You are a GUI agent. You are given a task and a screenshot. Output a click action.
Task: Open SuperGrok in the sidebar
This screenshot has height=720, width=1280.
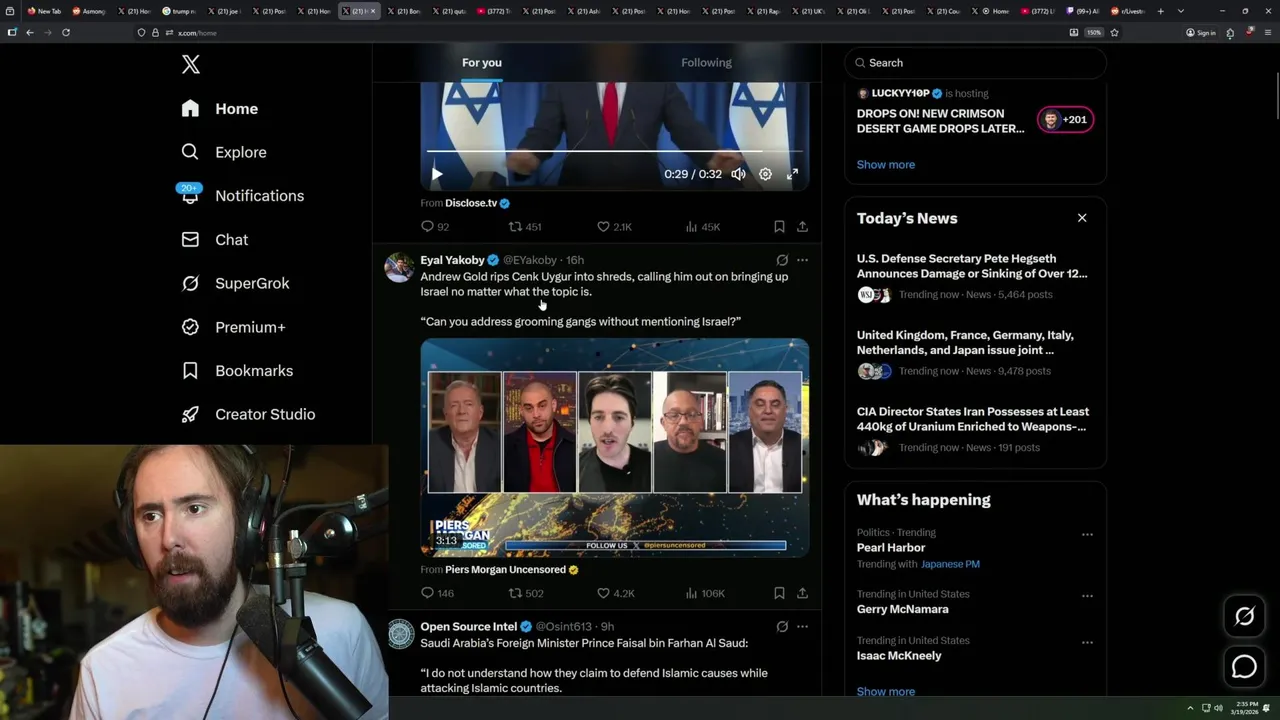click(236, 283)
